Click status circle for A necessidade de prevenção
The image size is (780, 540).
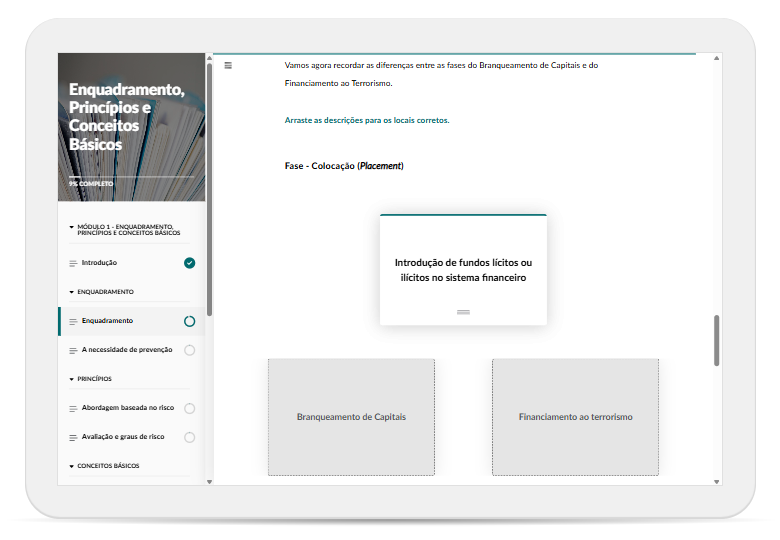(190, 350)
